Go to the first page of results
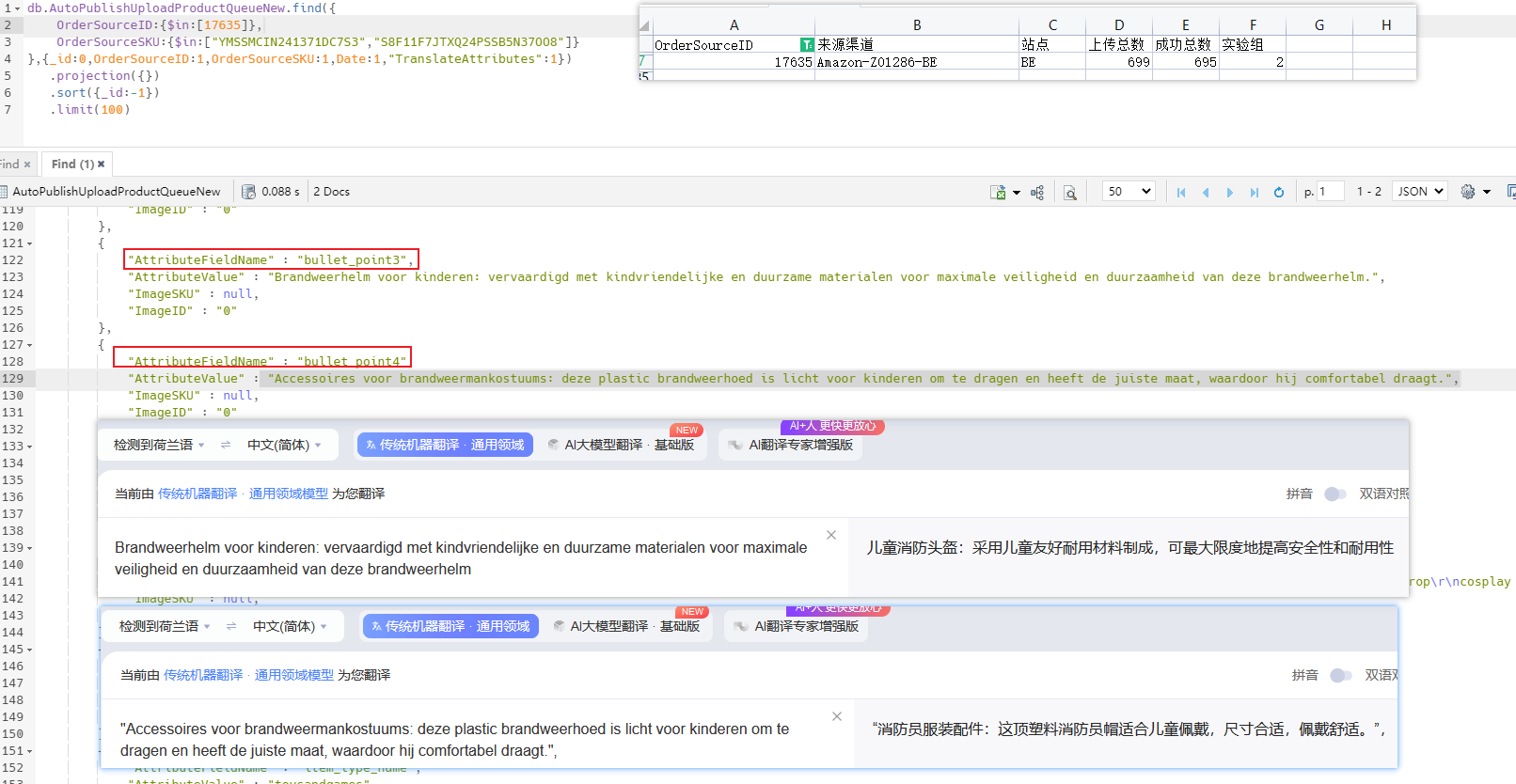The image size is (1516, 784). (x=1181, y=192)
